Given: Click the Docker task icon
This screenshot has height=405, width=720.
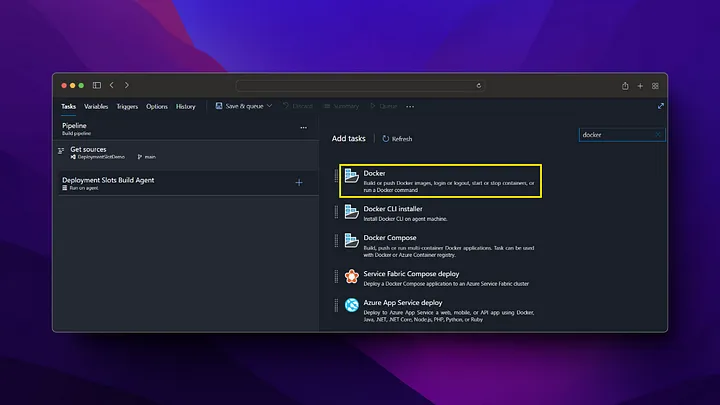Looking at the screenshot, I should coord(351,175).
